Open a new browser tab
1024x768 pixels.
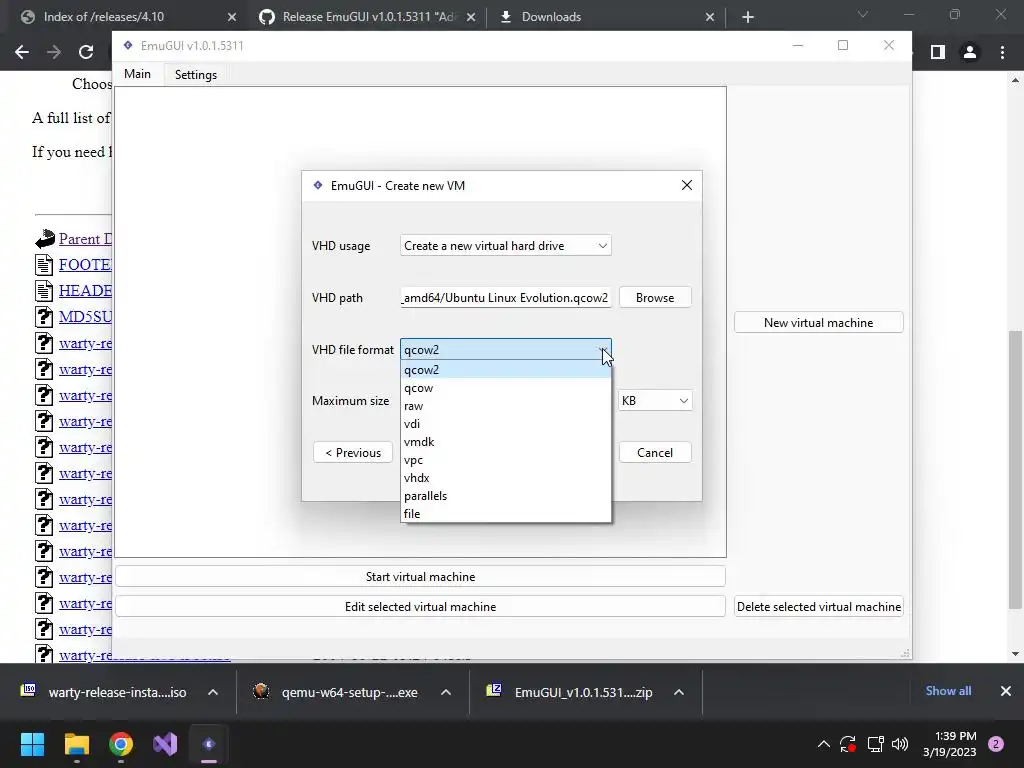point(748,17)
